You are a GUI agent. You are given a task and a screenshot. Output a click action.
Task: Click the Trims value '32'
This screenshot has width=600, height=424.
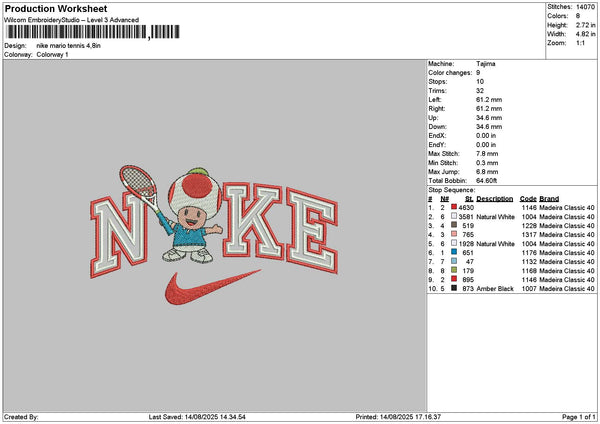pos(480,91)
